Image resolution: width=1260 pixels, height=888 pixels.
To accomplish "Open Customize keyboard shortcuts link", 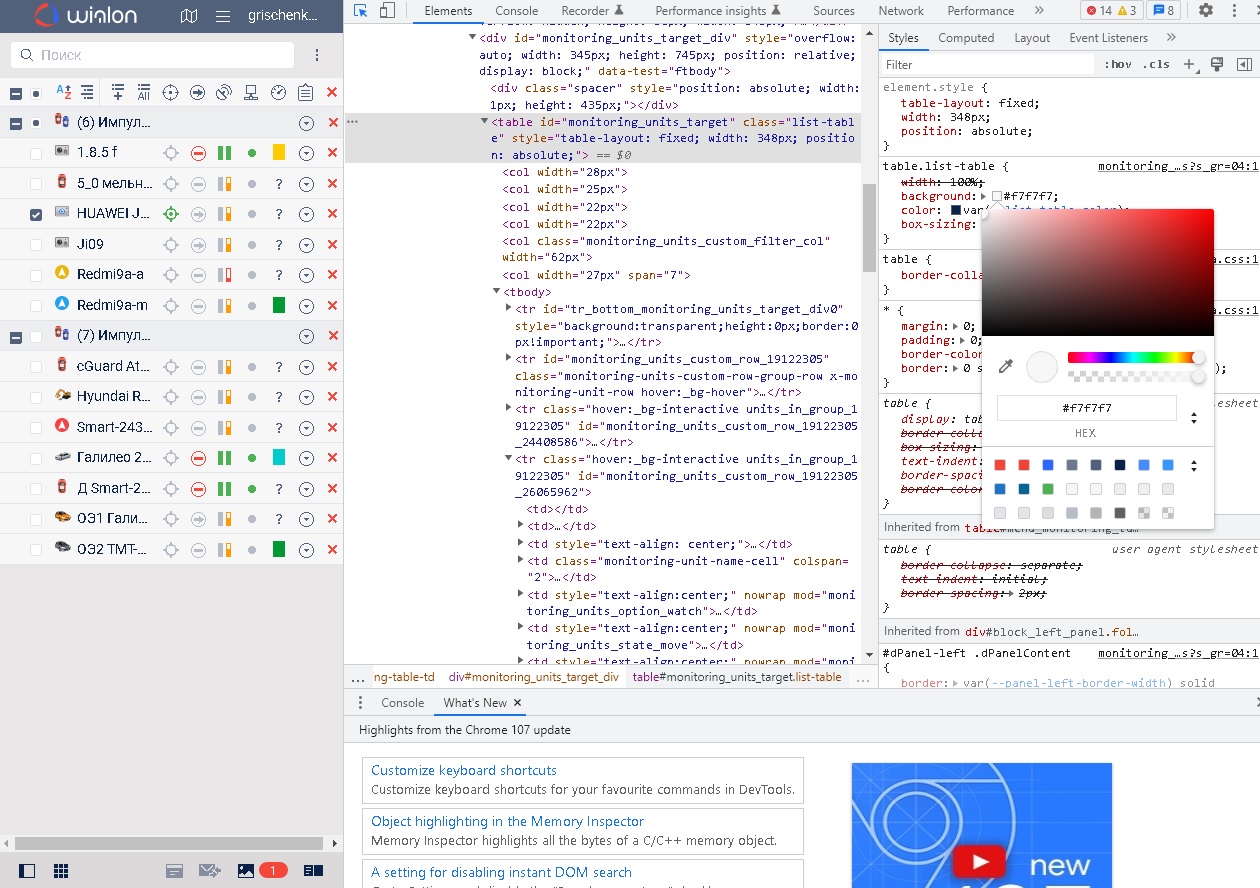I will tap(463, 770).
